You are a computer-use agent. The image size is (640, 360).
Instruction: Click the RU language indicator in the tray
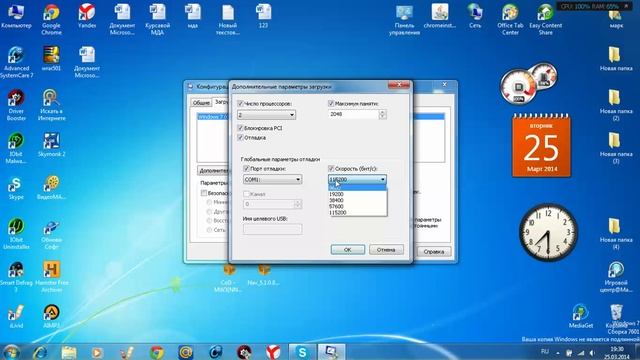pos(544,351)
